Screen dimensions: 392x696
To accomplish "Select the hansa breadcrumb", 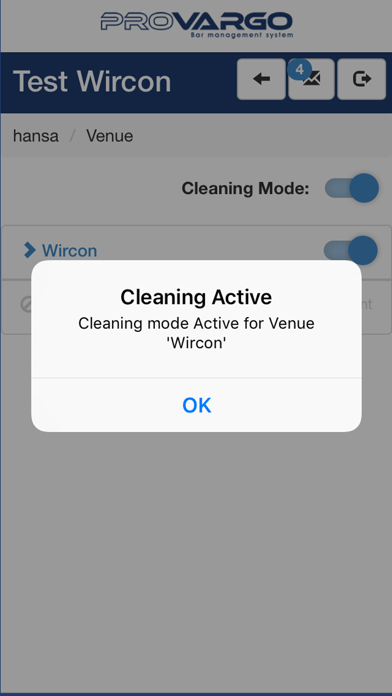I will pyautogui.click(x=36, y=136).
